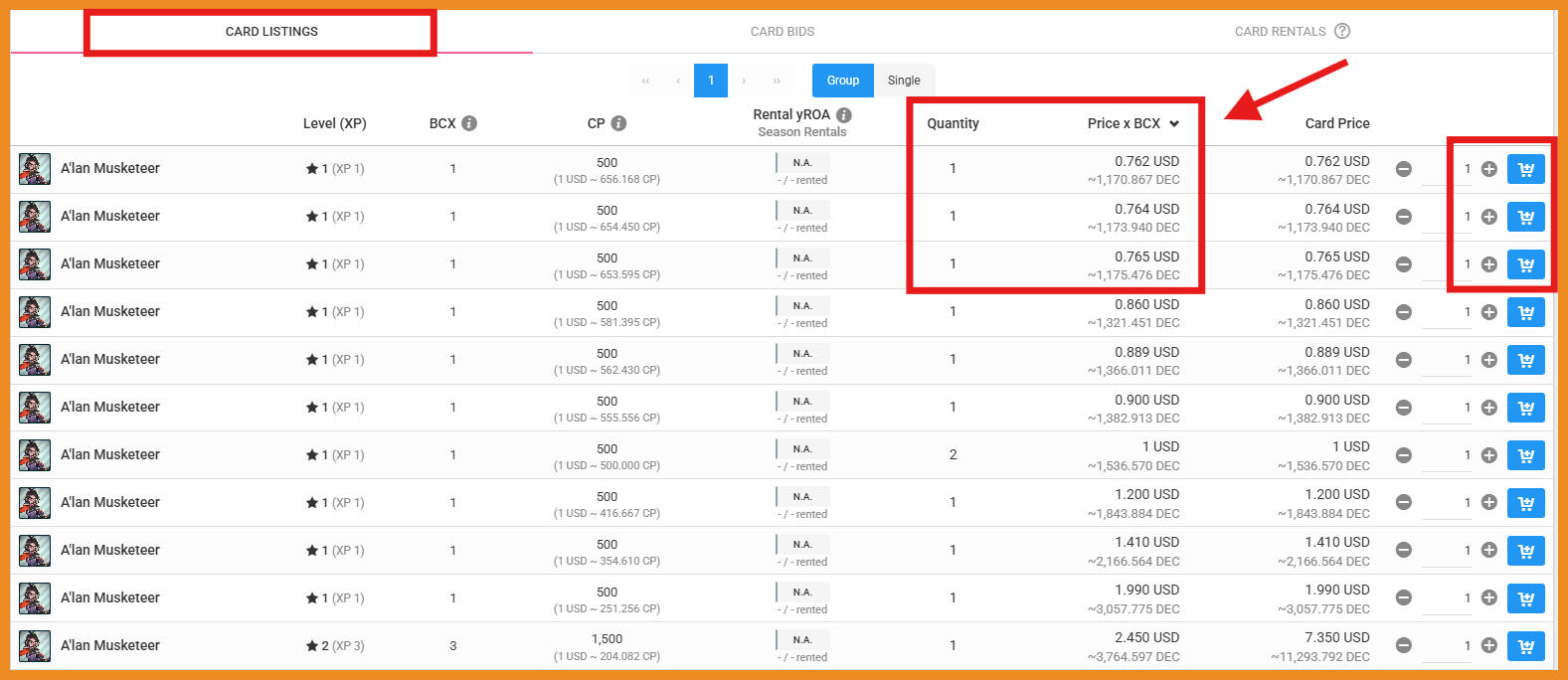Jump to the last page of listings
The image size is (1568, 680).
click(777, 81)
